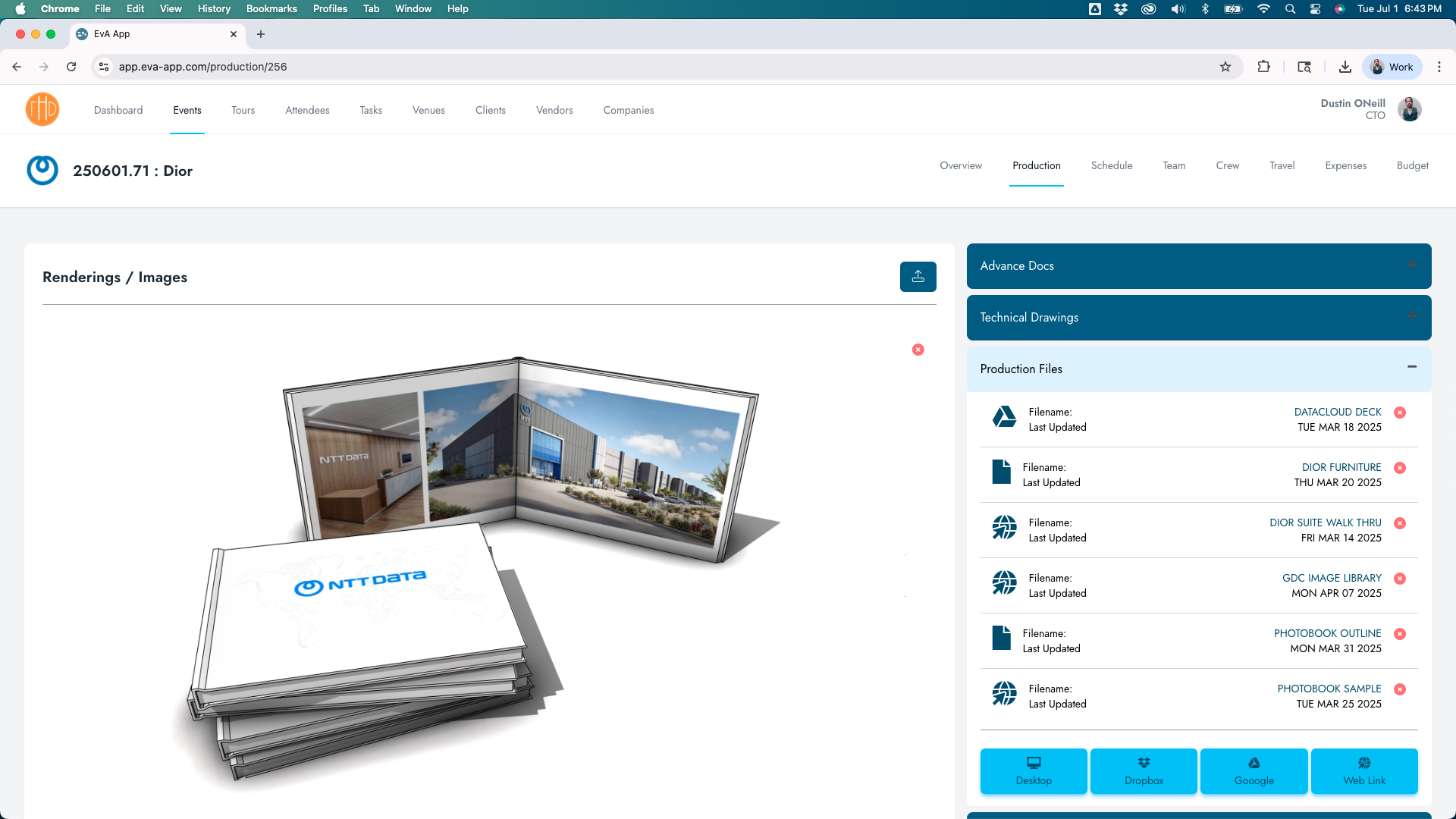Open the Crew tab
Viewport: 1456px width, 819px height.
1227,165
